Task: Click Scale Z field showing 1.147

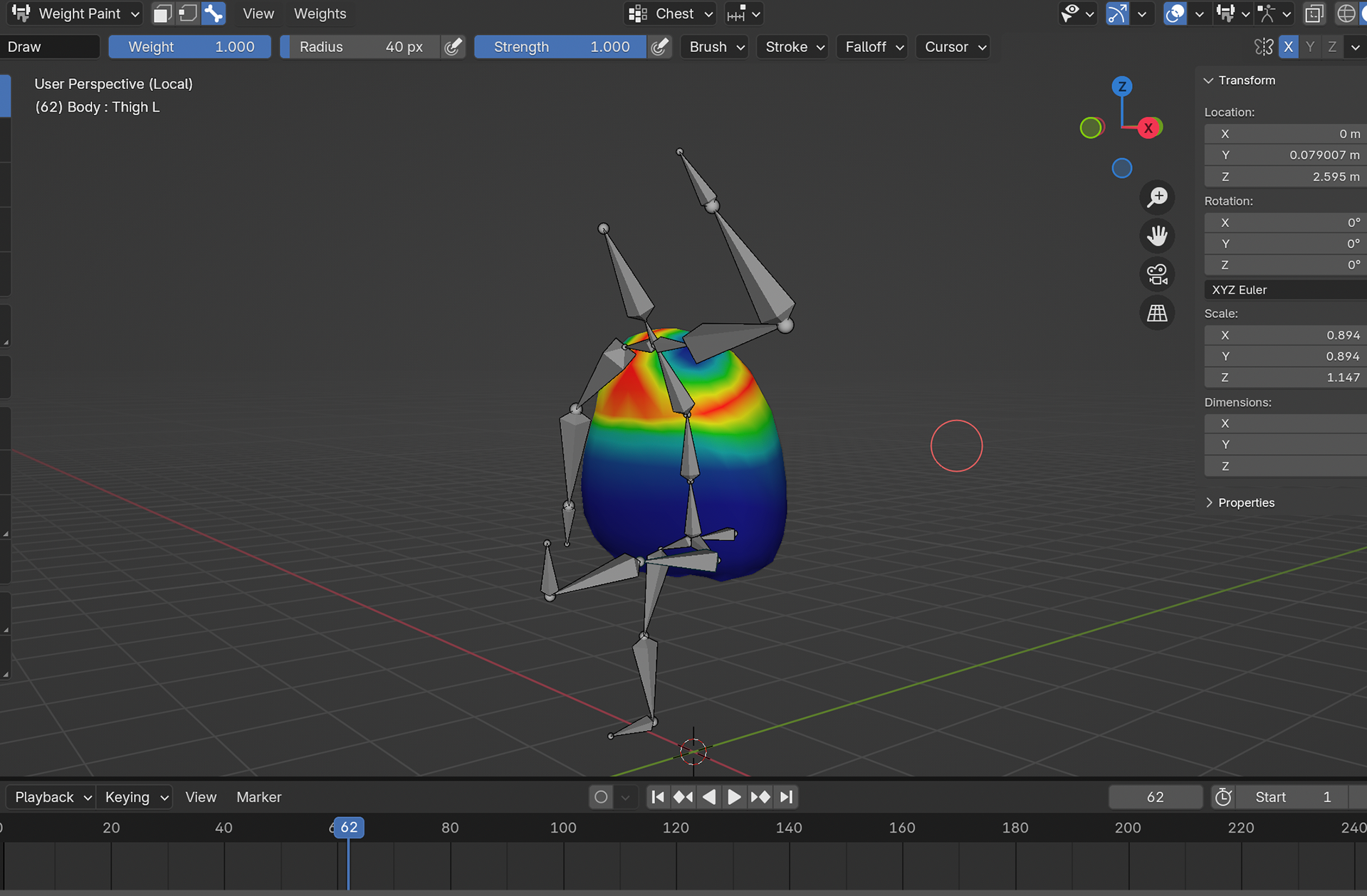Action: coord(1285,377)
